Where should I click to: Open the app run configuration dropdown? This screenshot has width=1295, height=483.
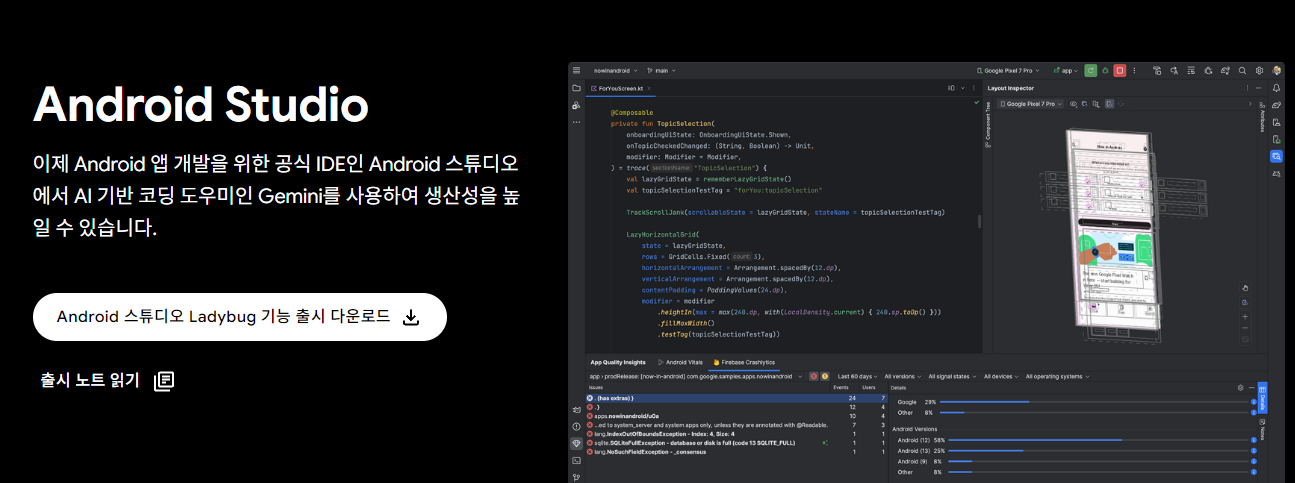[1064, 71]
